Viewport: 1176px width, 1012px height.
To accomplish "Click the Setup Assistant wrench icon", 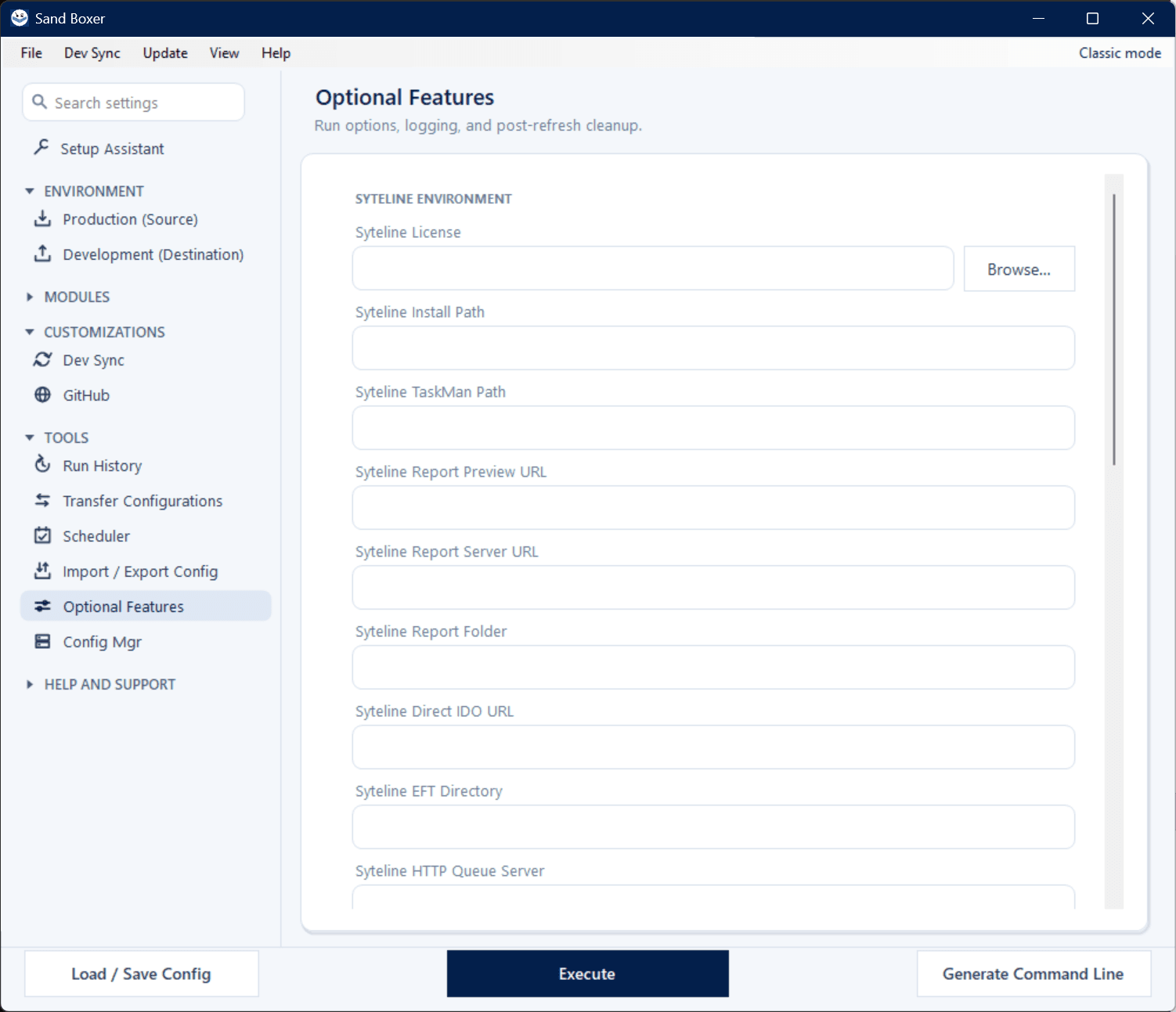I will [x=41, y=147].
